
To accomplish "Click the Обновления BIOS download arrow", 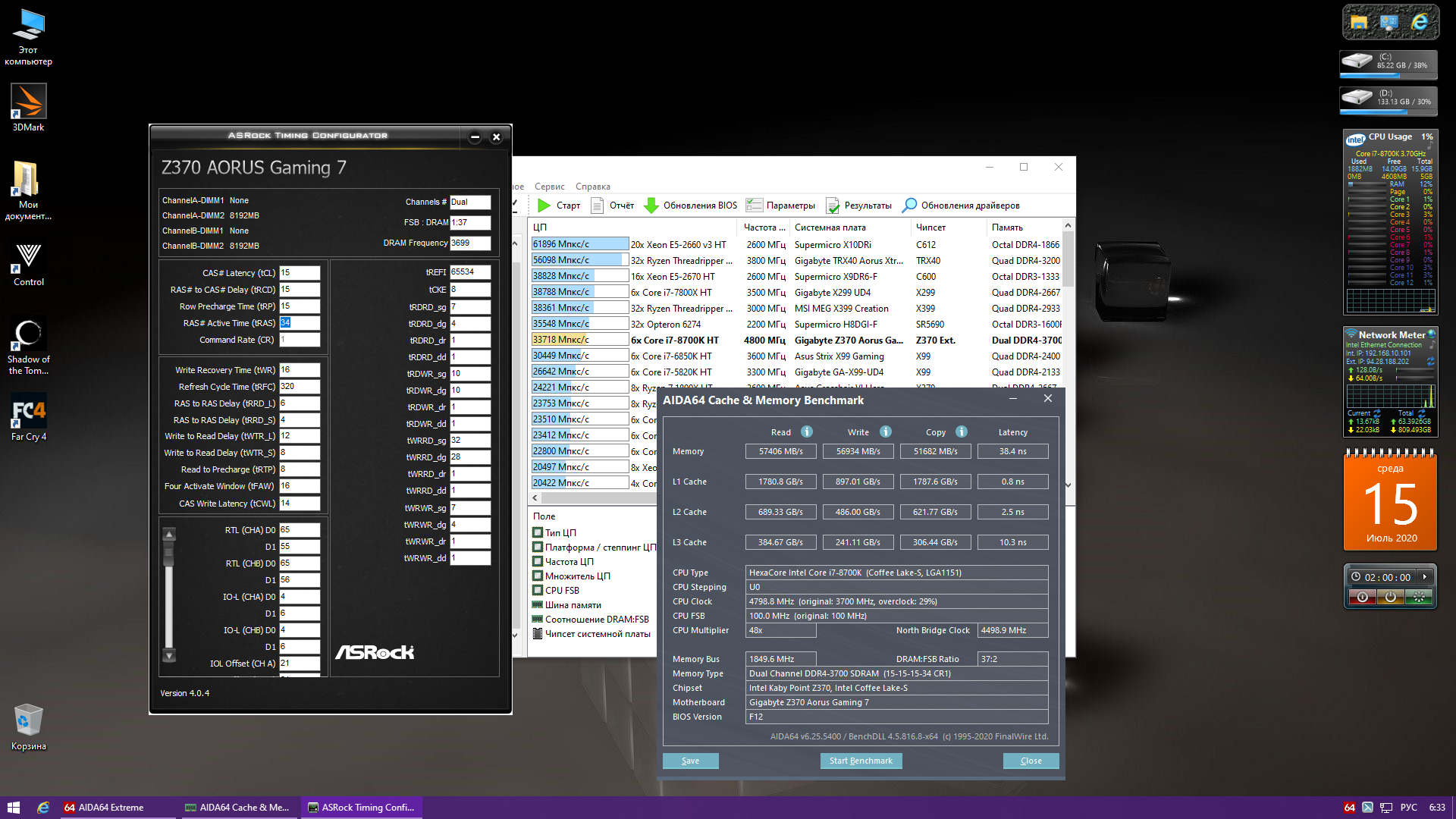I will point(651,206).
